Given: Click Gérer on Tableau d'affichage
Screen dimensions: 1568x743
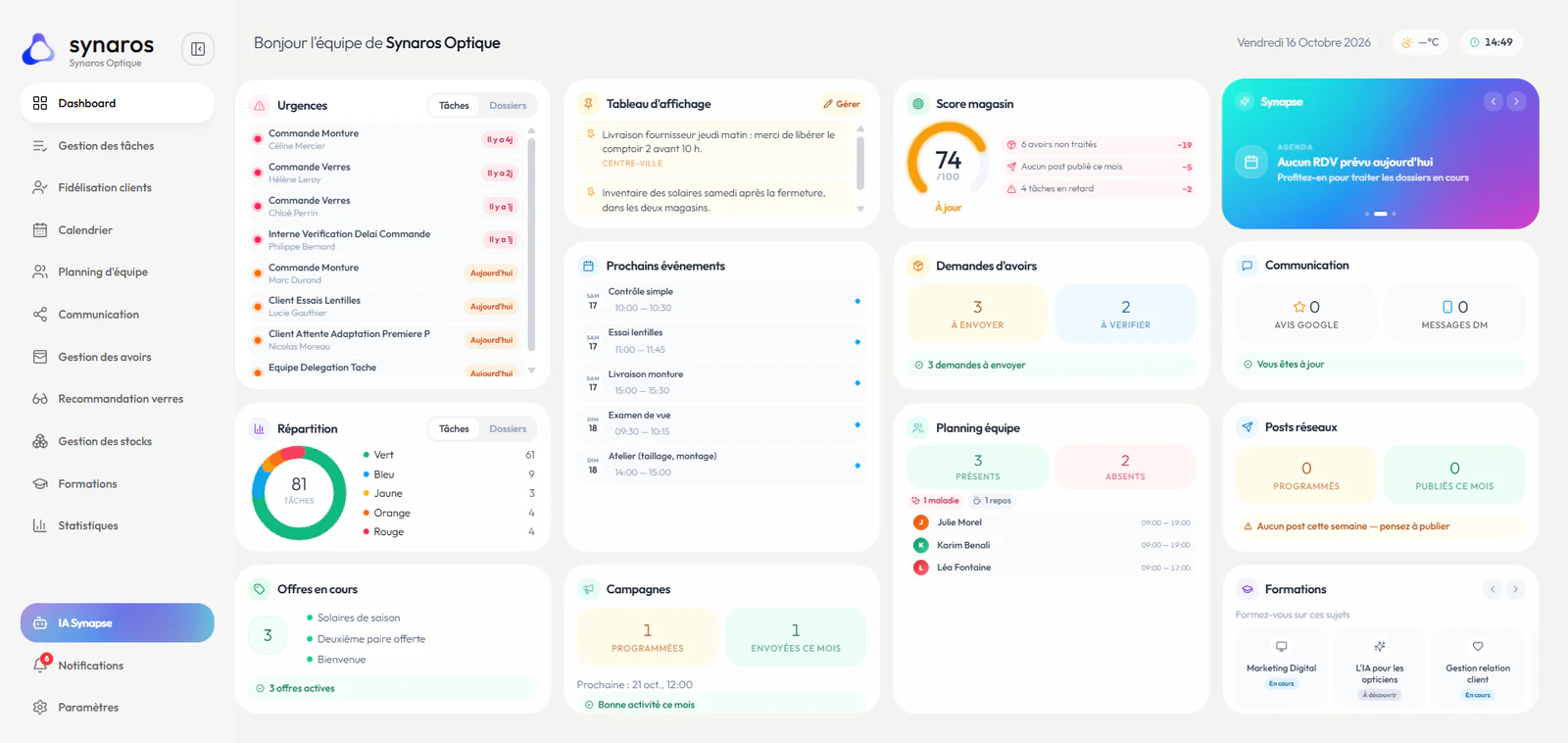Looking at the screenshot, I should click(842, 104).
